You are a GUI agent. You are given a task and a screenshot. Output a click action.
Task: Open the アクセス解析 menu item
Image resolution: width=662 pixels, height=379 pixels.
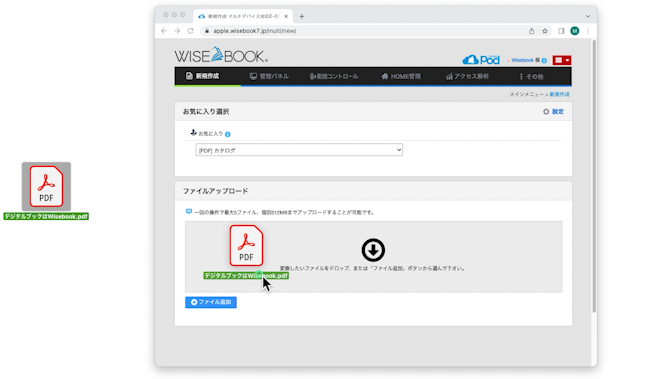pyautogui.click(x=467, y=76)
